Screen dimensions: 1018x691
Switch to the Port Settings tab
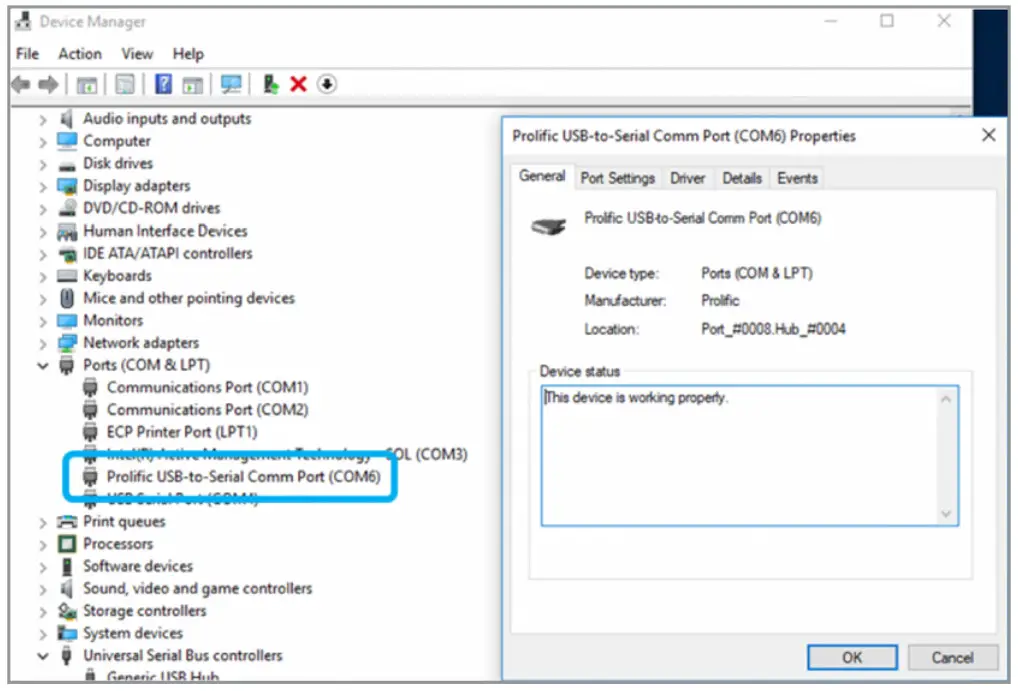617,178
